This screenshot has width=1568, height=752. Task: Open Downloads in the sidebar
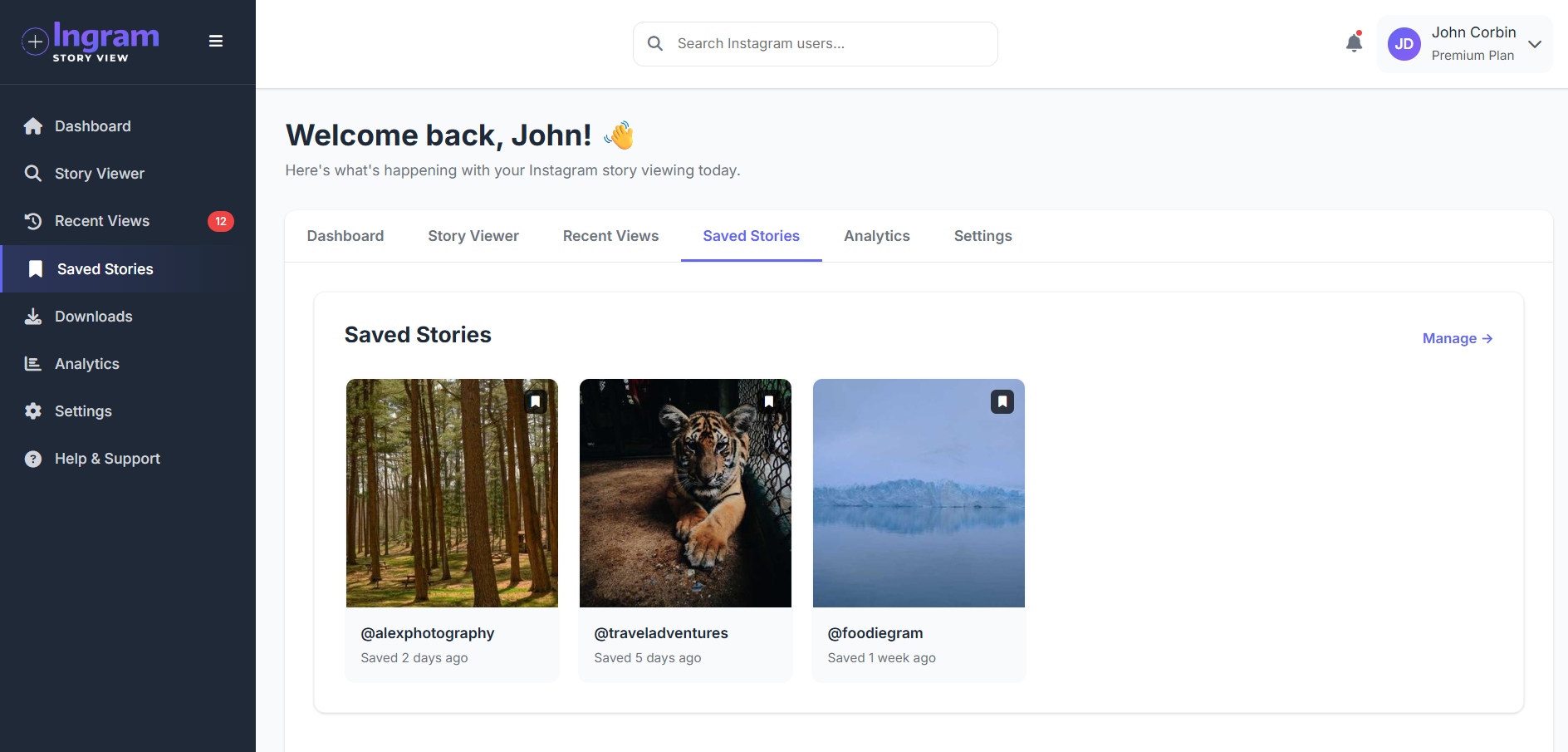(x=93, y=317)
